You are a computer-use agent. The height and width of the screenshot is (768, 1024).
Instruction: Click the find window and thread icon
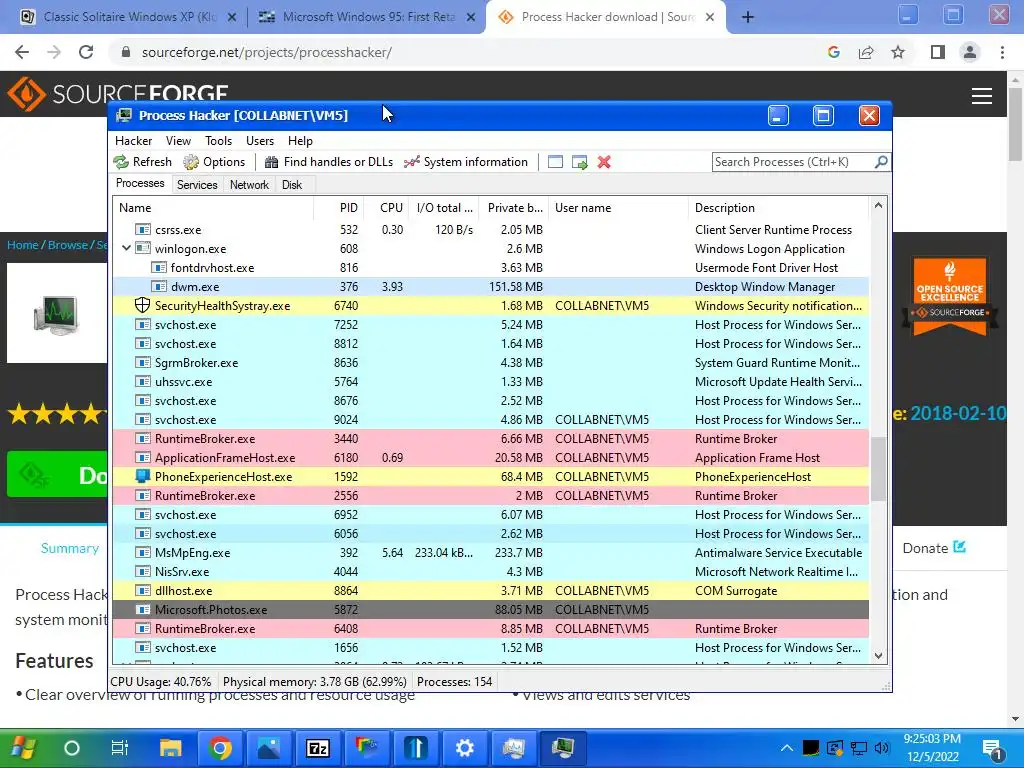point(579,162)
